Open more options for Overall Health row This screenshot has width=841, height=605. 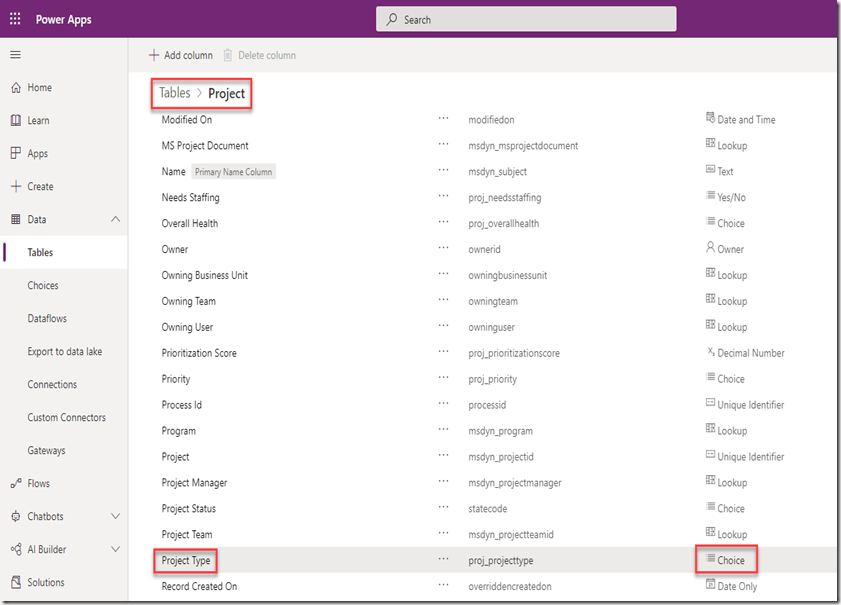coord(444,223)
